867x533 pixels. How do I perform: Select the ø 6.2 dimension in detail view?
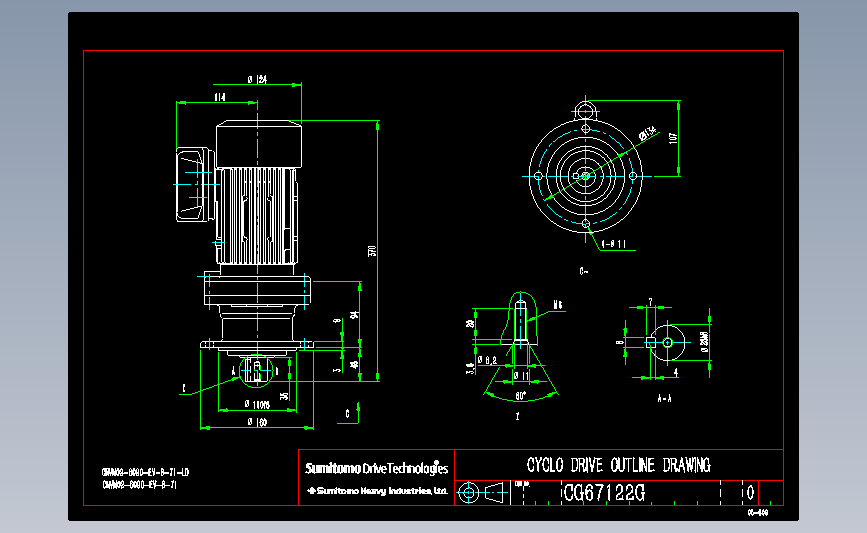click(487, 360)
